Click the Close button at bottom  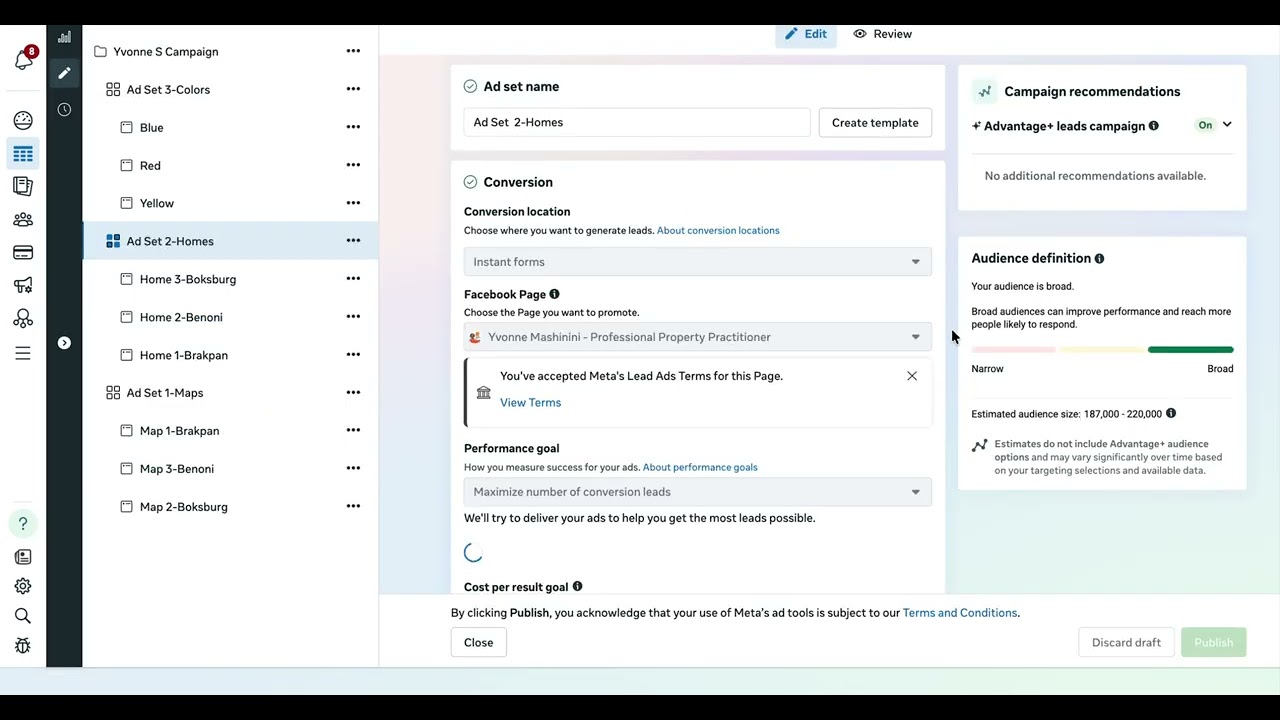point(478,643)
